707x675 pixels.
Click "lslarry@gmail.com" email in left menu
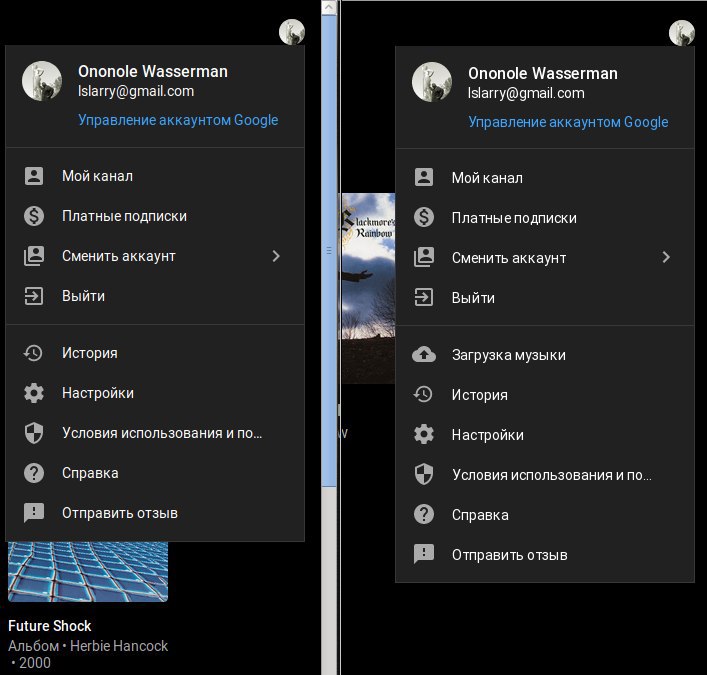point(136,92)
